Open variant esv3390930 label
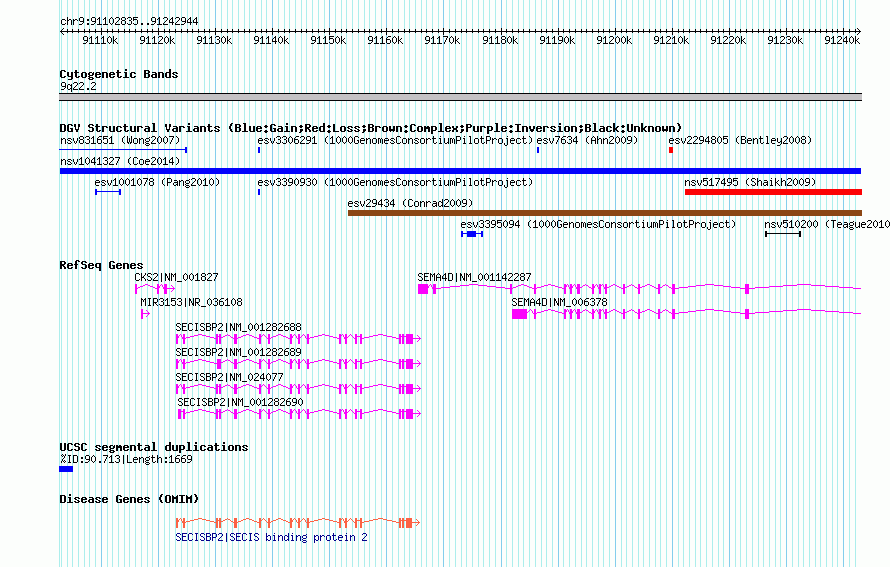 [395, 182]
